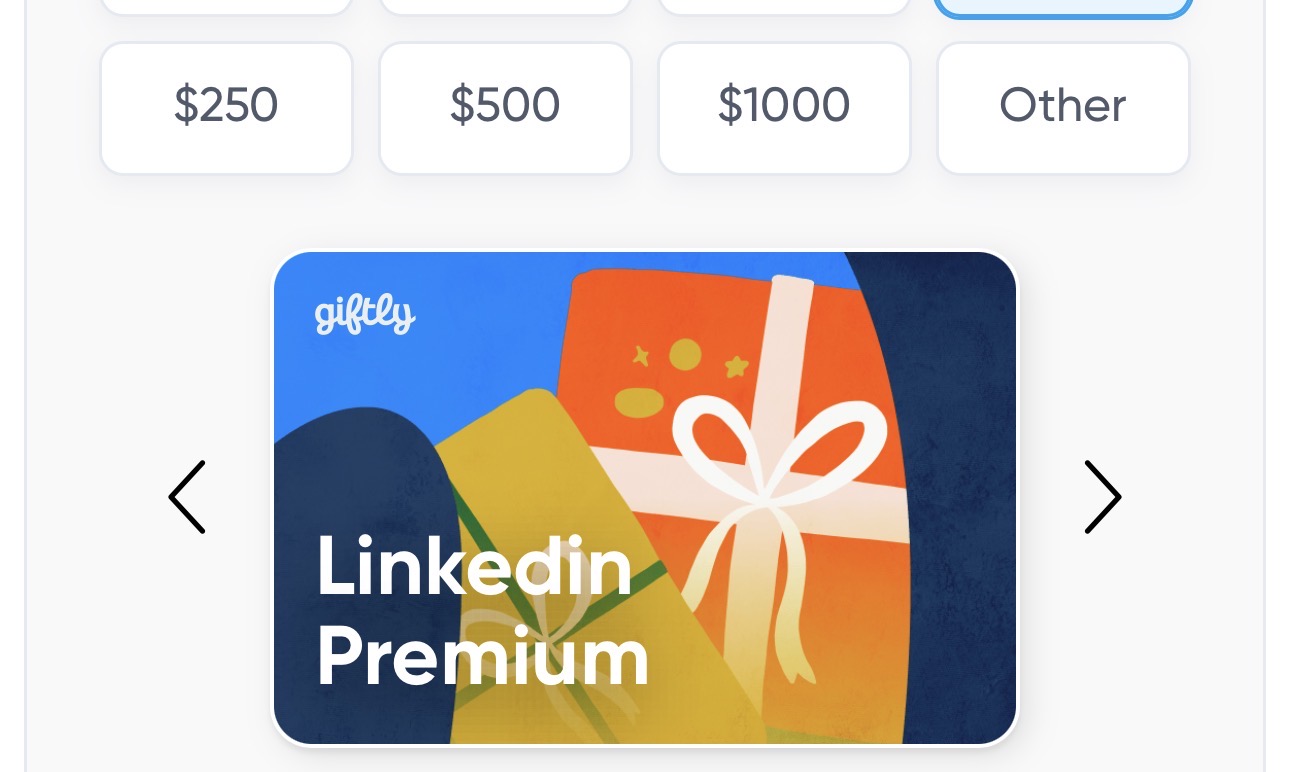The height and width of the screenshot is (772, 1290).
Task: Select the cut-off amount button above $1000
Action: tap(784, 7)
